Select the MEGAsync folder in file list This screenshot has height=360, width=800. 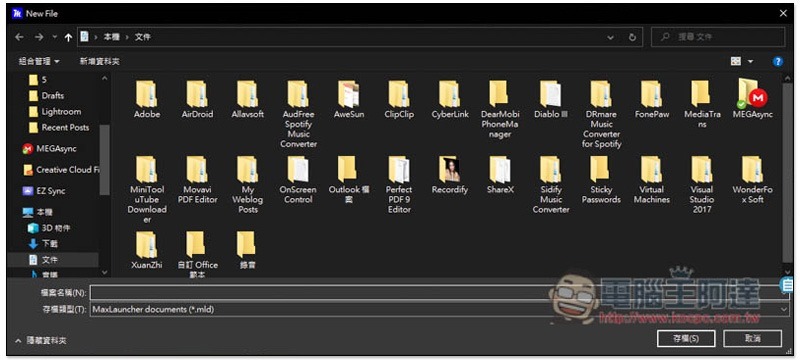pyautogui.click(x=753, y=99)
